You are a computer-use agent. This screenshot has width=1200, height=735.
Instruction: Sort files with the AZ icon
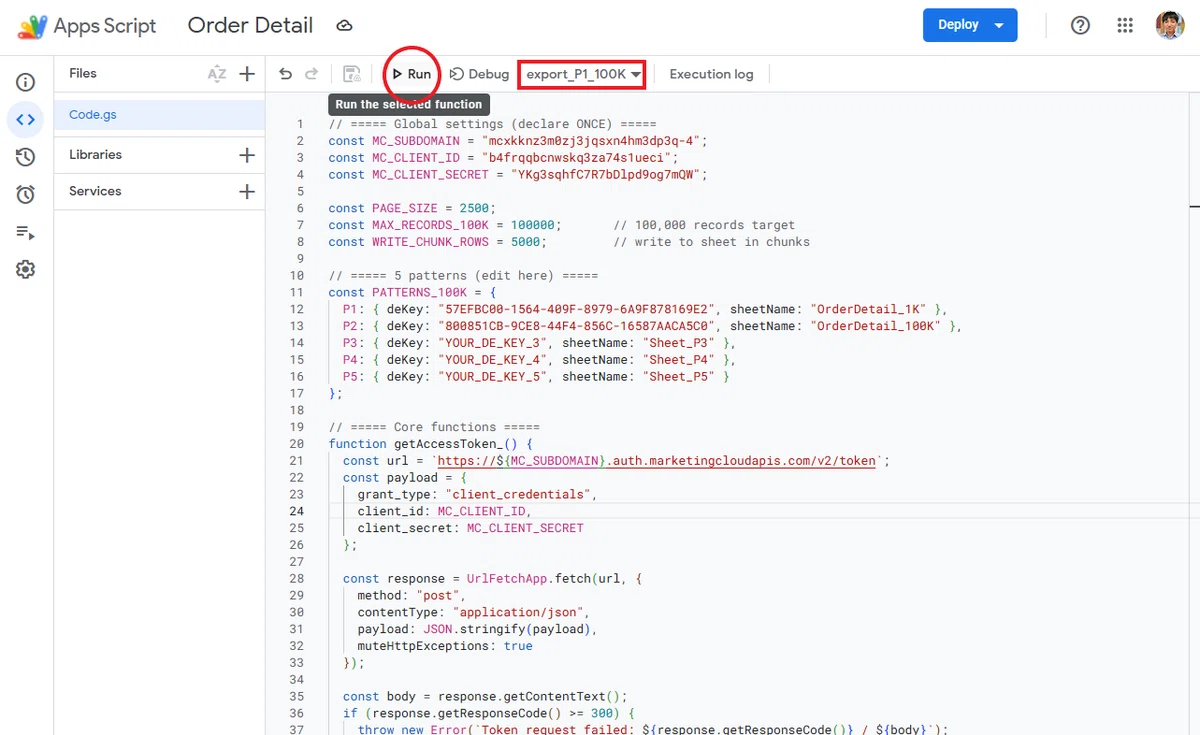point(217,73)
